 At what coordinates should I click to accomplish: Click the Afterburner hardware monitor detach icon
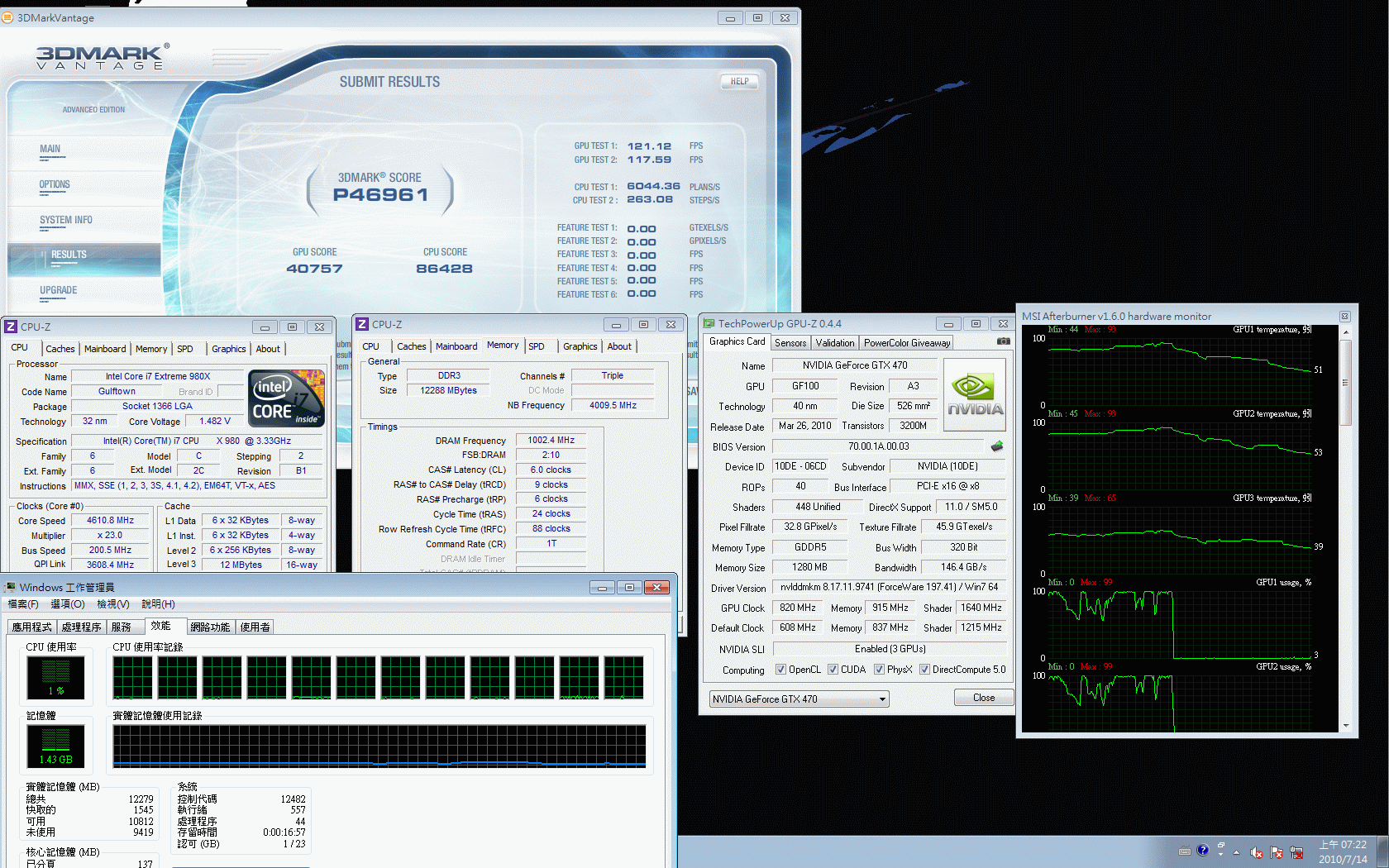(x=1345, y=317)
